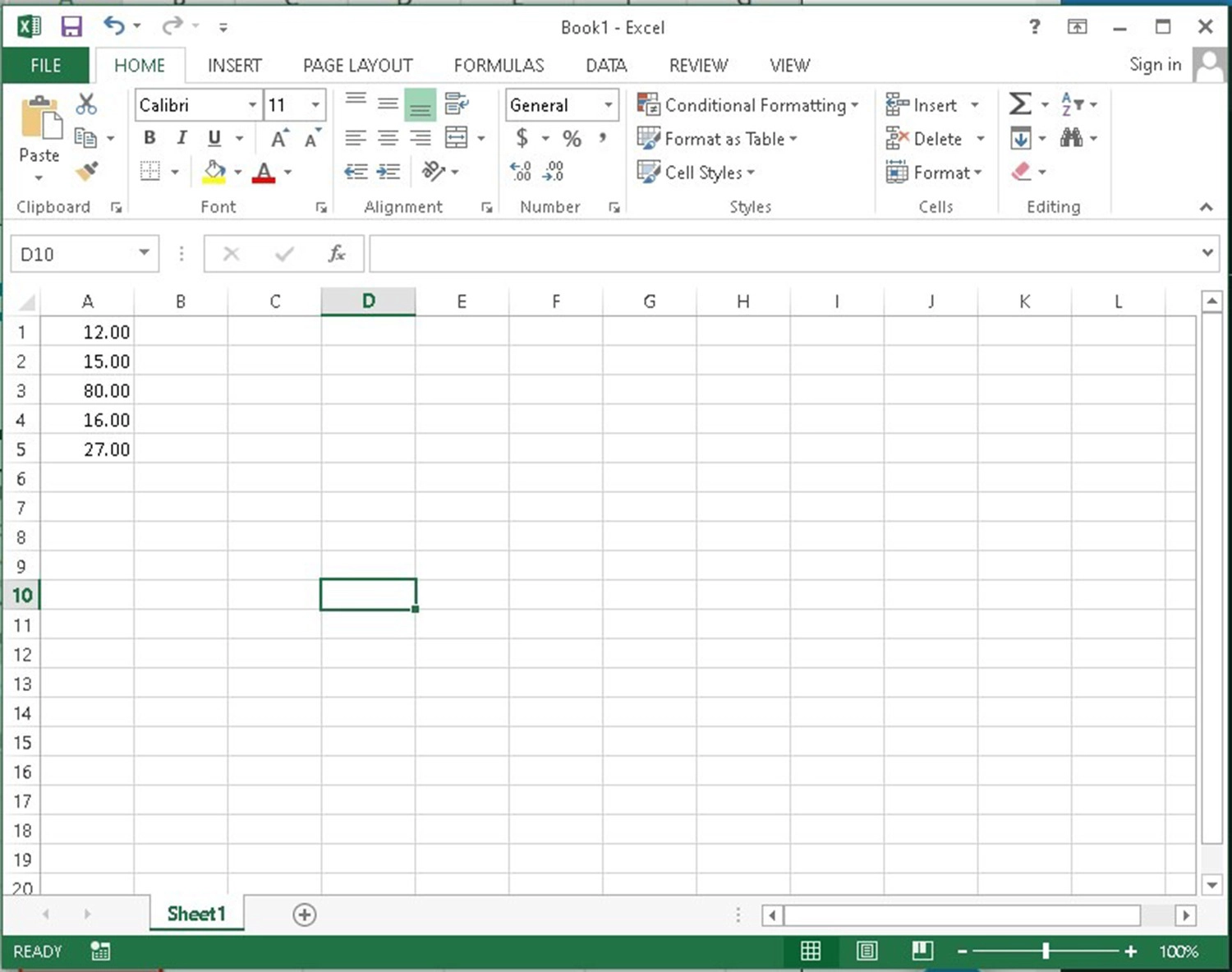
Task: Decrease decimal places
Action: pos(554,171)
